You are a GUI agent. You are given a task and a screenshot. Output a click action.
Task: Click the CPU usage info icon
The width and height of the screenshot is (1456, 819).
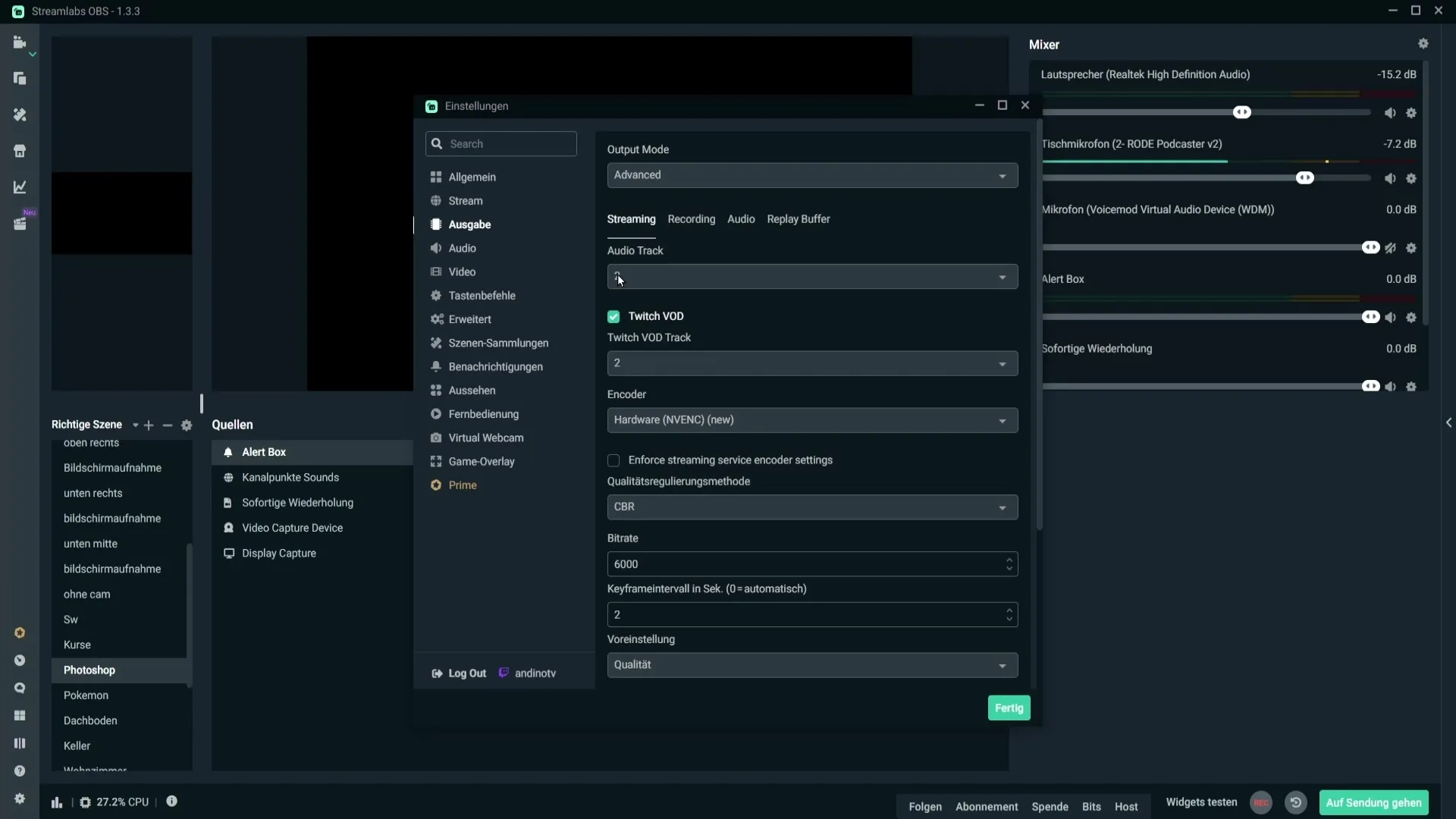[x=172, y=801]
